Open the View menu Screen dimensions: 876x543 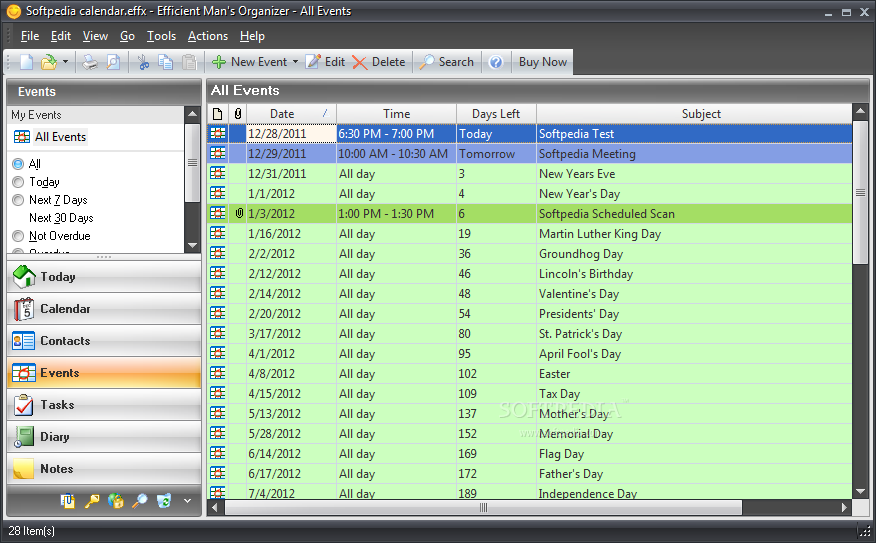pos(96,36)
